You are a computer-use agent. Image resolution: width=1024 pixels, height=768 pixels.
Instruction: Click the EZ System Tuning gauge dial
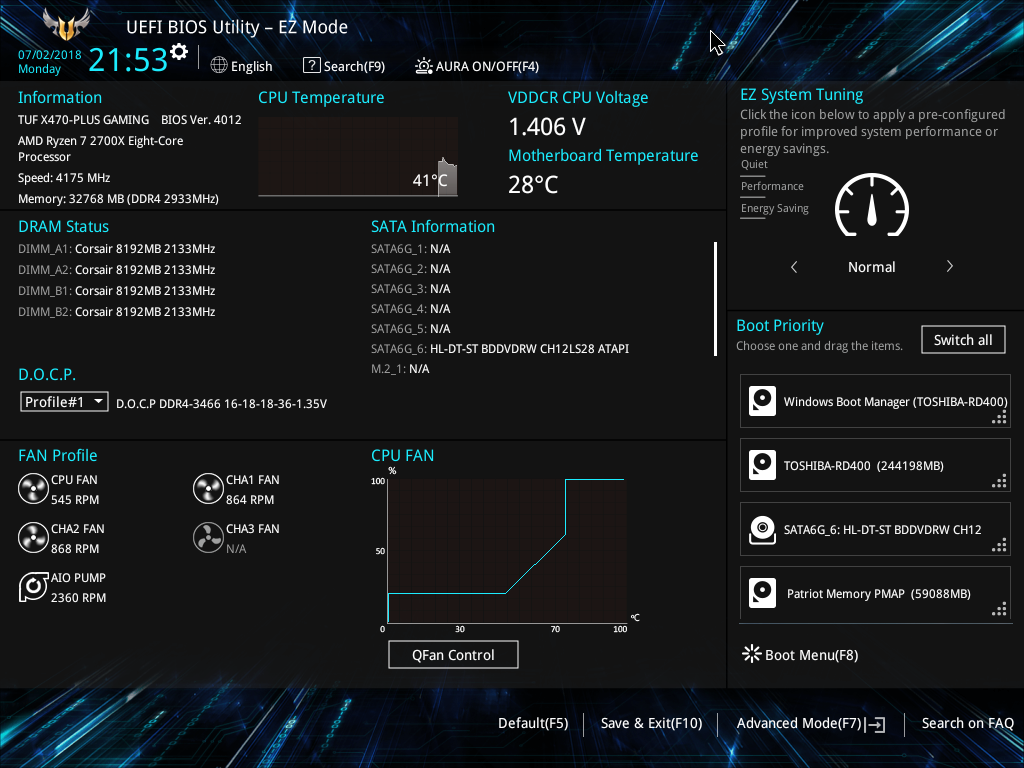pyautogui.click(x=872, y=206)
